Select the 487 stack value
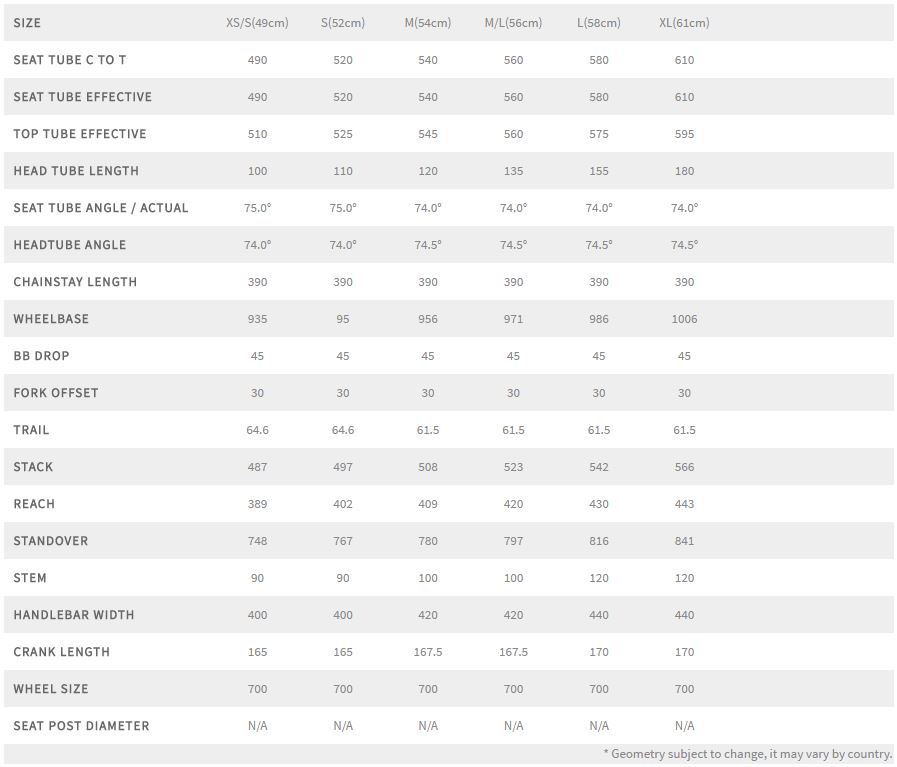The width and height of the screenshot is (897, 767). tap(257, 467)
